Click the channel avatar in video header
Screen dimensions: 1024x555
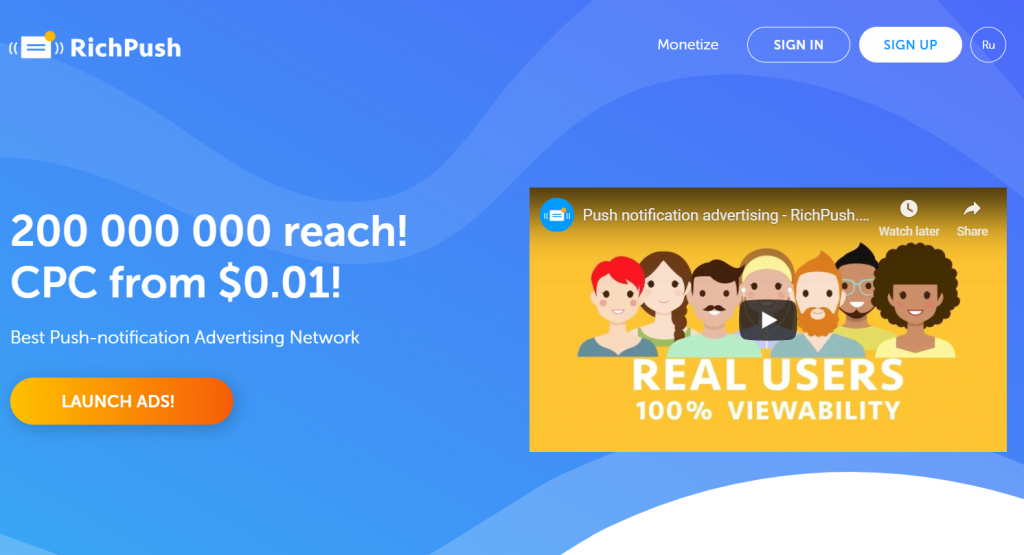(556, 215)
